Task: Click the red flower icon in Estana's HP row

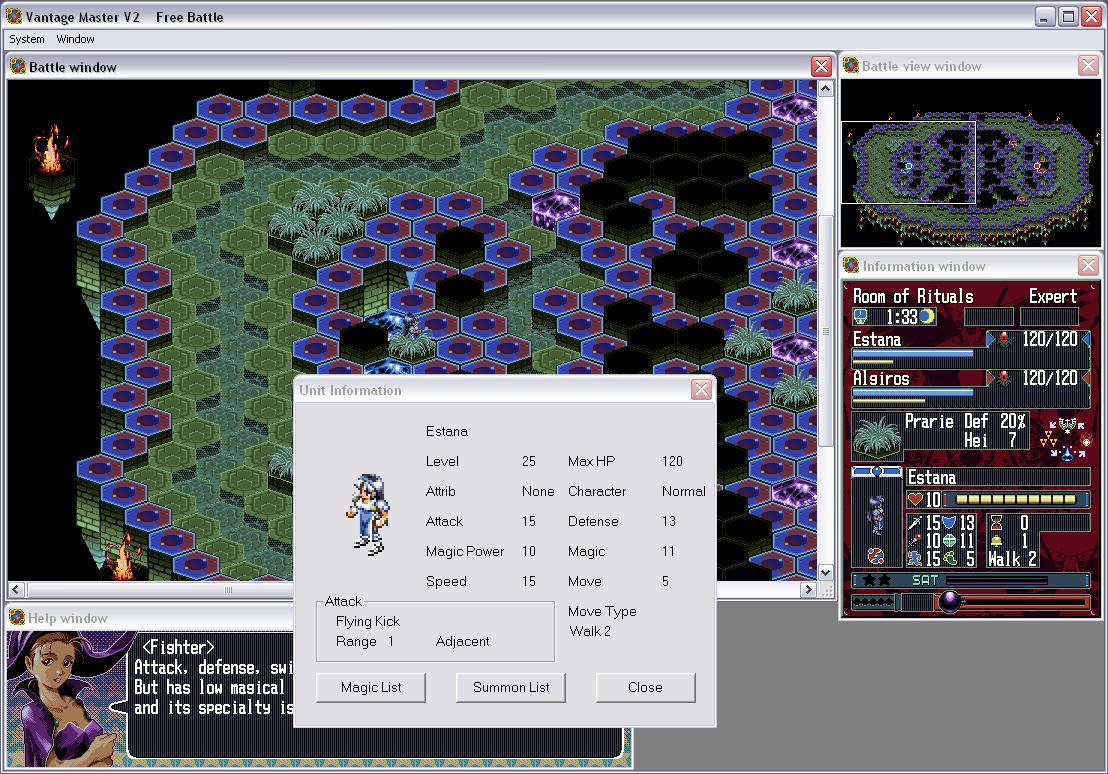Action: click(1004, 339)
